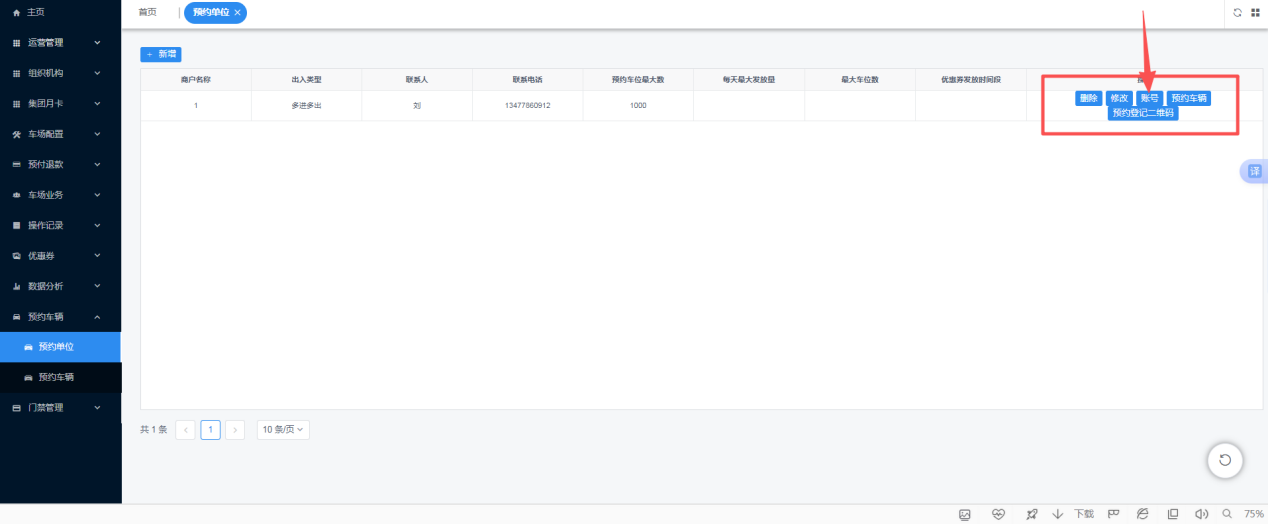Click the 75% zoom level text

[x=1254, y=514]
